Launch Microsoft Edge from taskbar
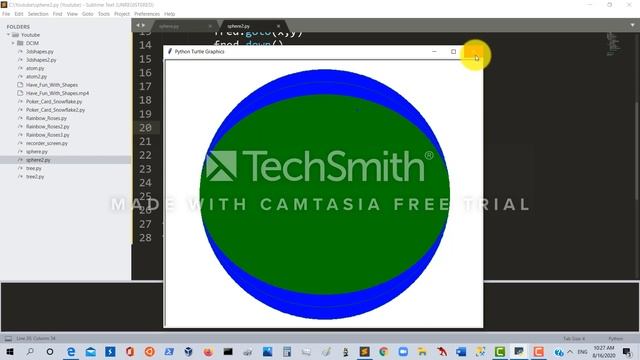640x360 pixels. click(x=71, y=351)
